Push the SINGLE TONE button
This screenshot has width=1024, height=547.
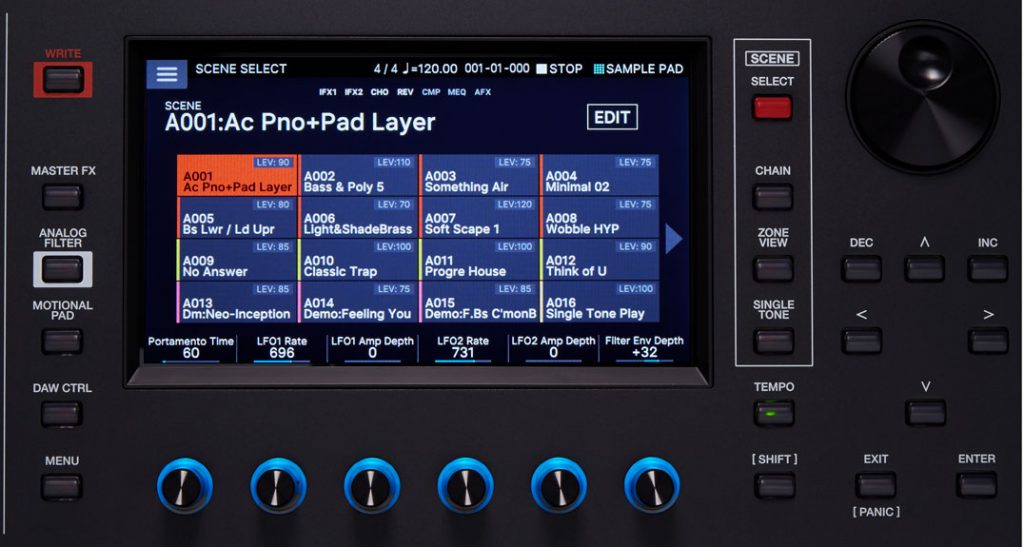click(x=773, y=341)
